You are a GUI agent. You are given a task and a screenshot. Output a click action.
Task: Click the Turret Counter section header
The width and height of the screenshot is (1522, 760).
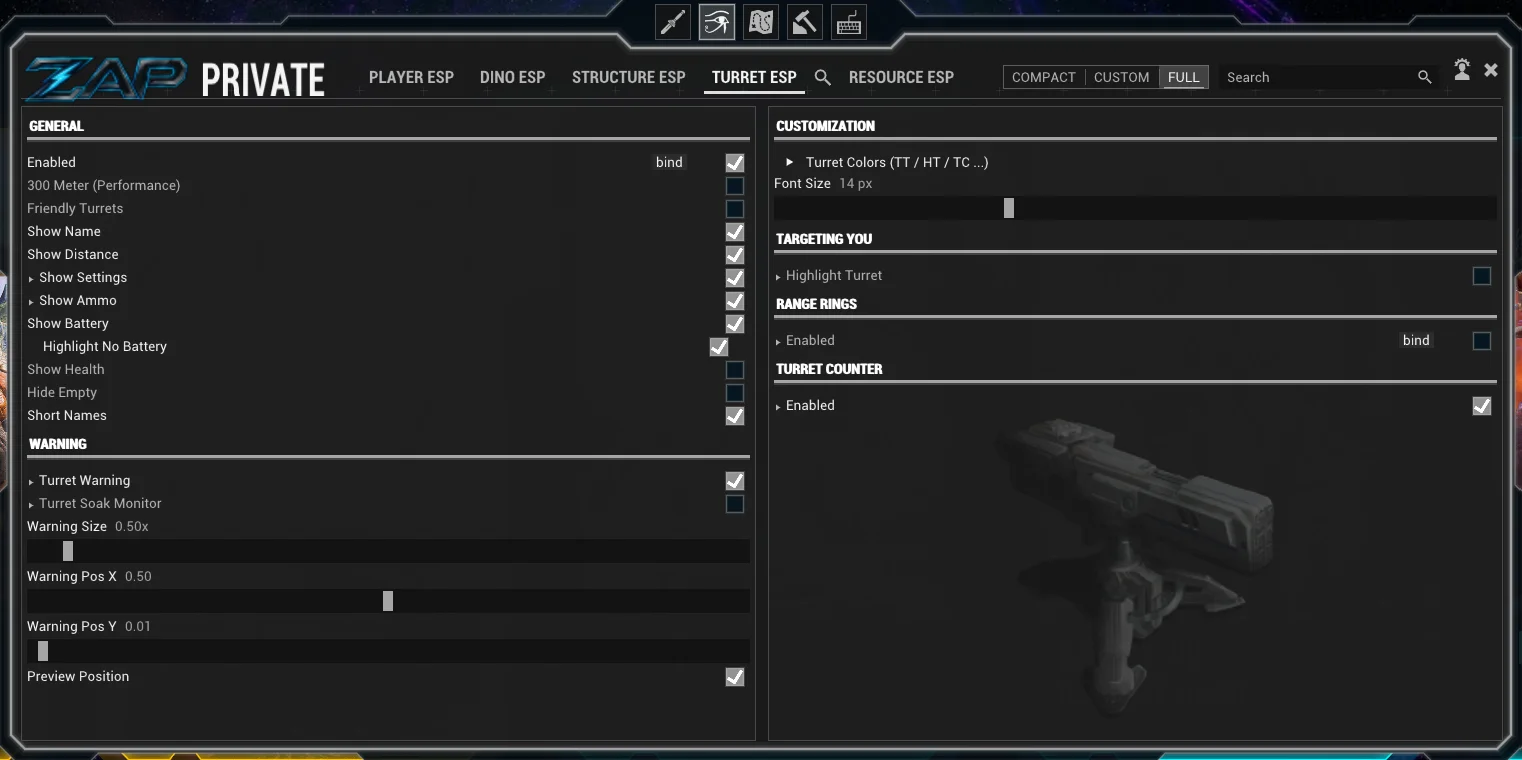pos(829,369)
